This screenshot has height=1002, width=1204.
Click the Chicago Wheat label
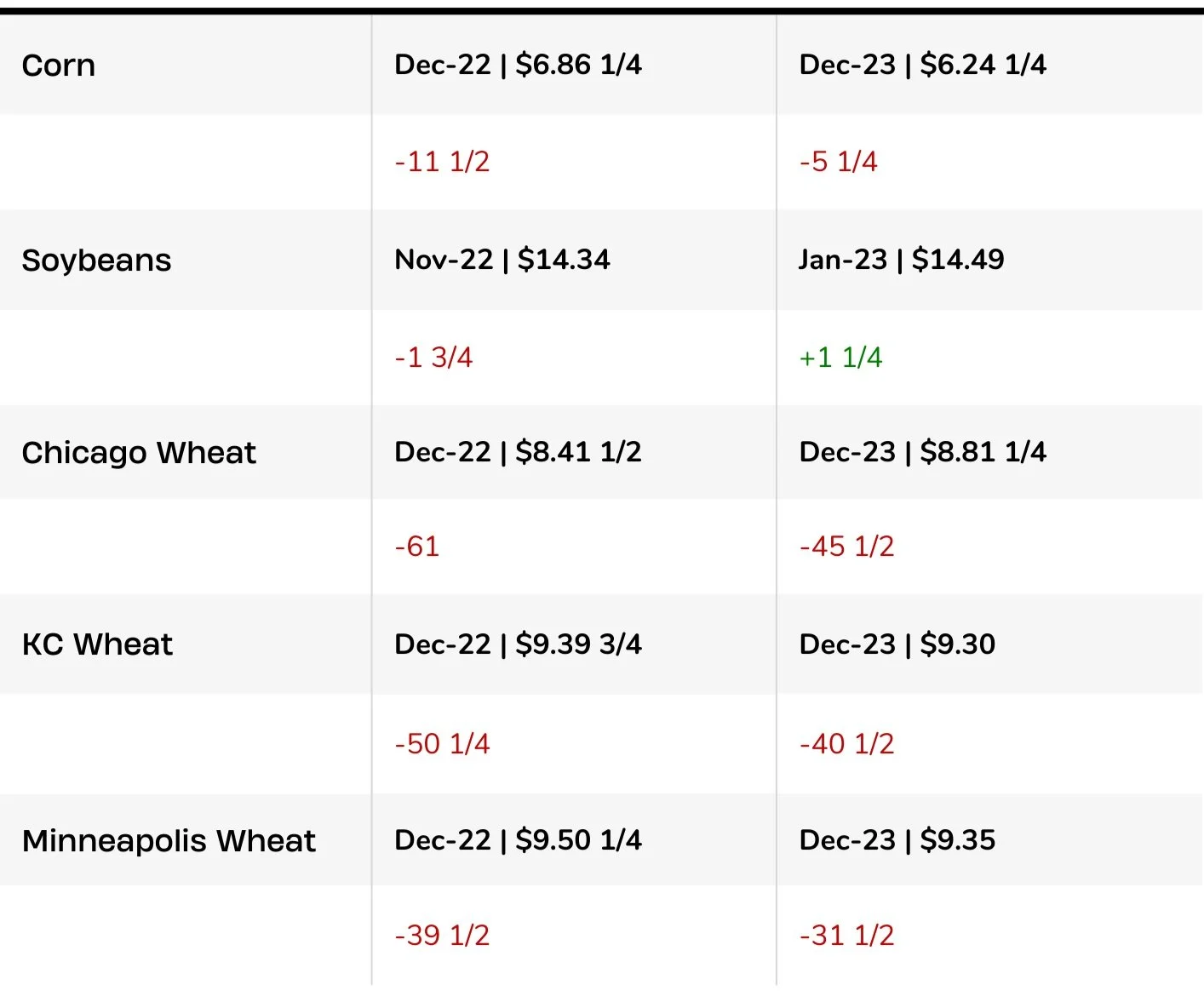[x=139, y=453]
